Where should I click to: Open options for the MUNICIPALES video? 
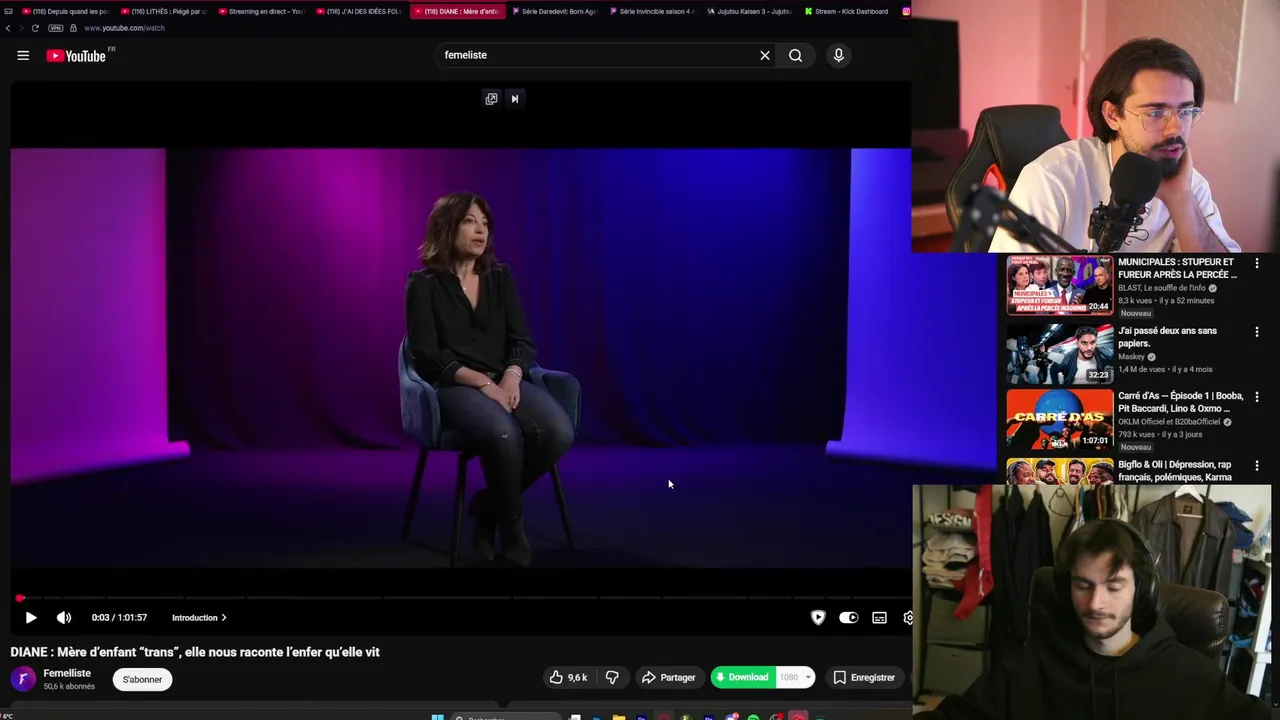pos(1257,263)
